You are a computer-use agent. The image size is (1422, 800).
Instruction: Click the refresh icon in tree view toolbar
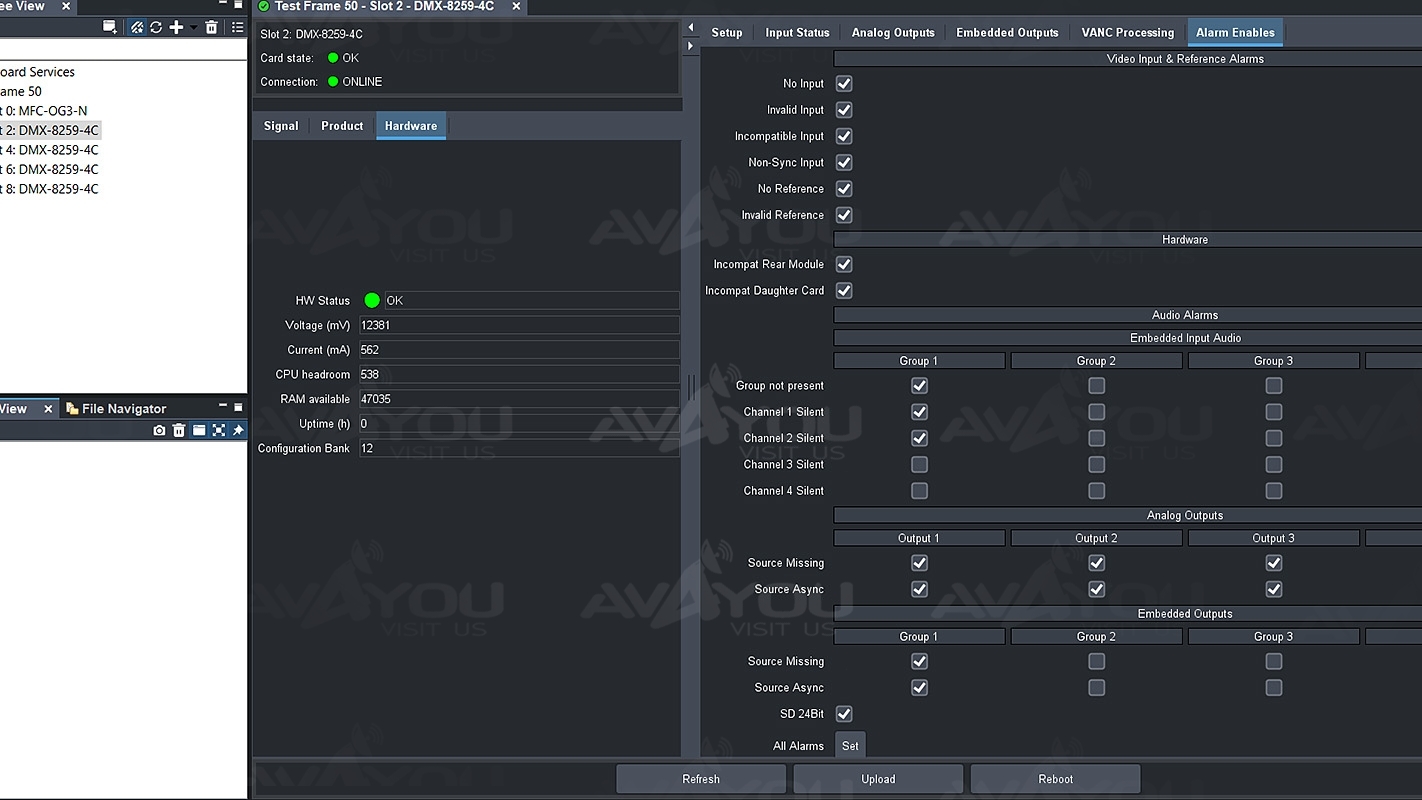click(156, 27)
